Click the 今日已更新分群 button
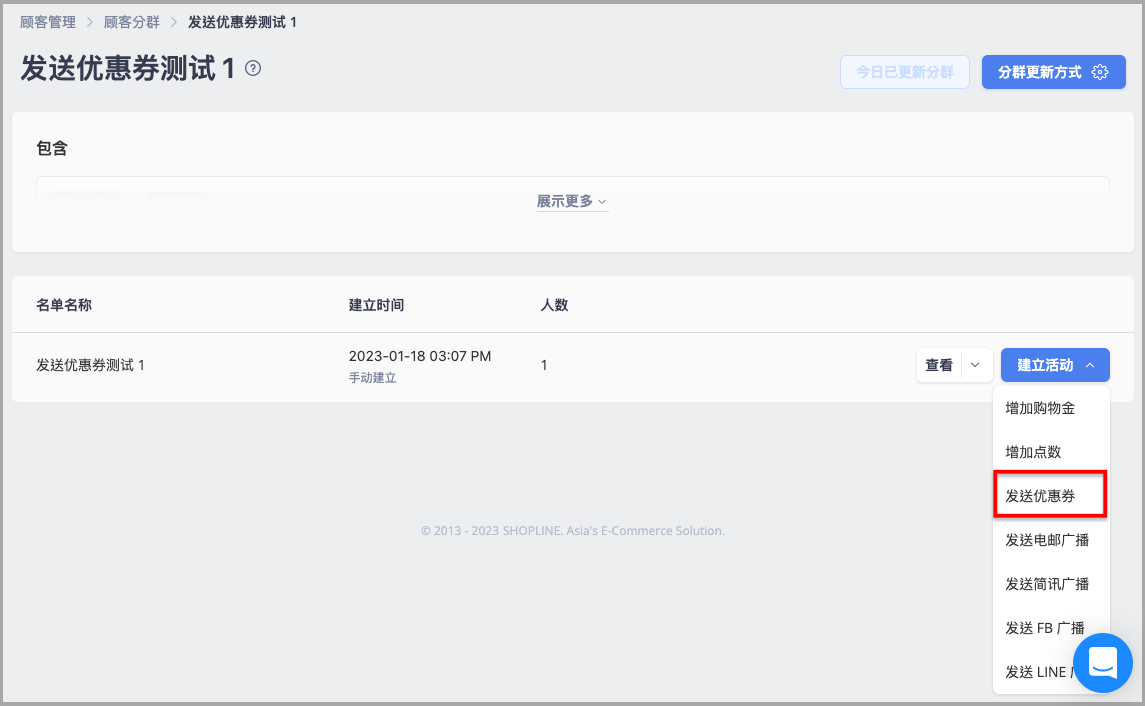The height and width of the screenshot is (706, 1145). click(x=905, y=72)
